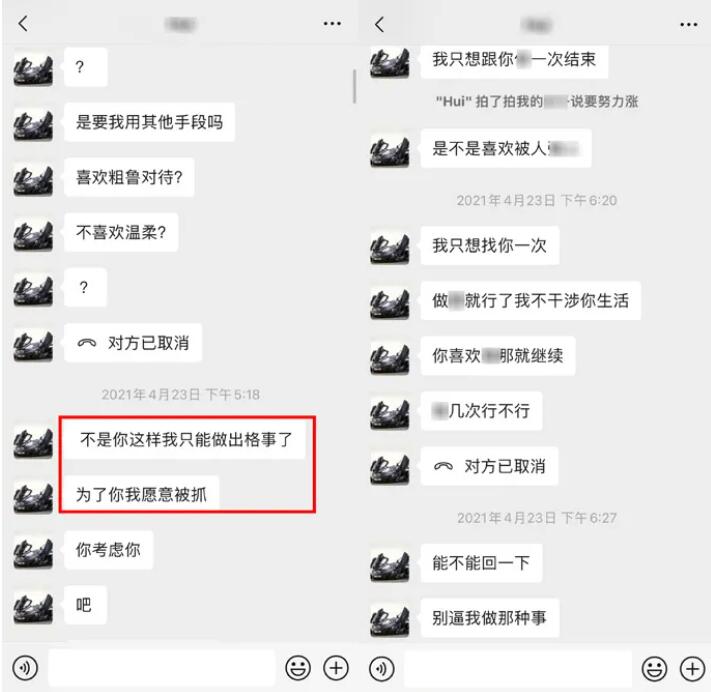711x692 pixels.
Task: Tap the message '为了你我愿意被抓'
Action: point(141,494)
